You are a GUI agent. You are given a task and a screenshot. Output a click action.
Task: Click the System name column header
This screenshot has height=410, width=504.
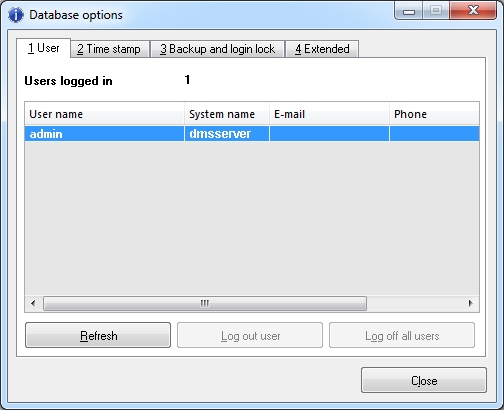point(227,114)
